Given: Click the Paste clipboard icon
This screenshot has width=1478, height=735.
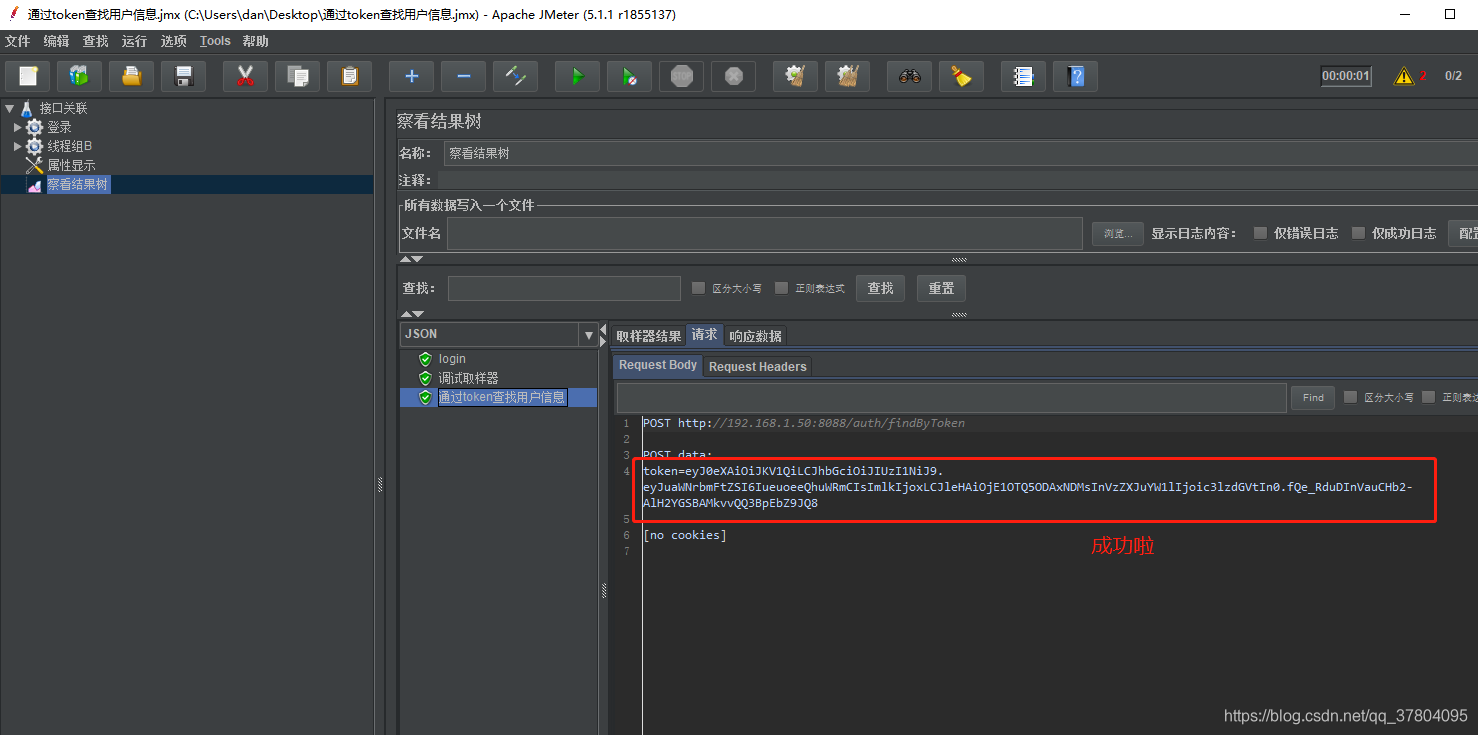Looking at the screenshot, I should tap(349, 76).
